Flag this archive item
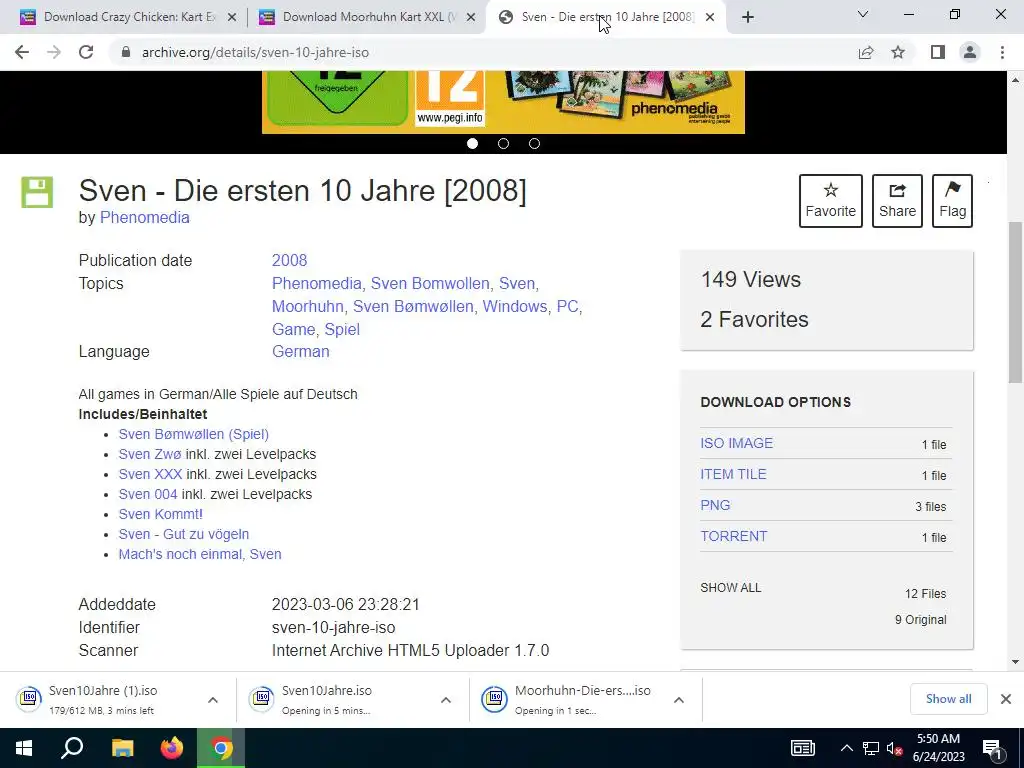Screen dimensions: 1024x768 point(952,200)
